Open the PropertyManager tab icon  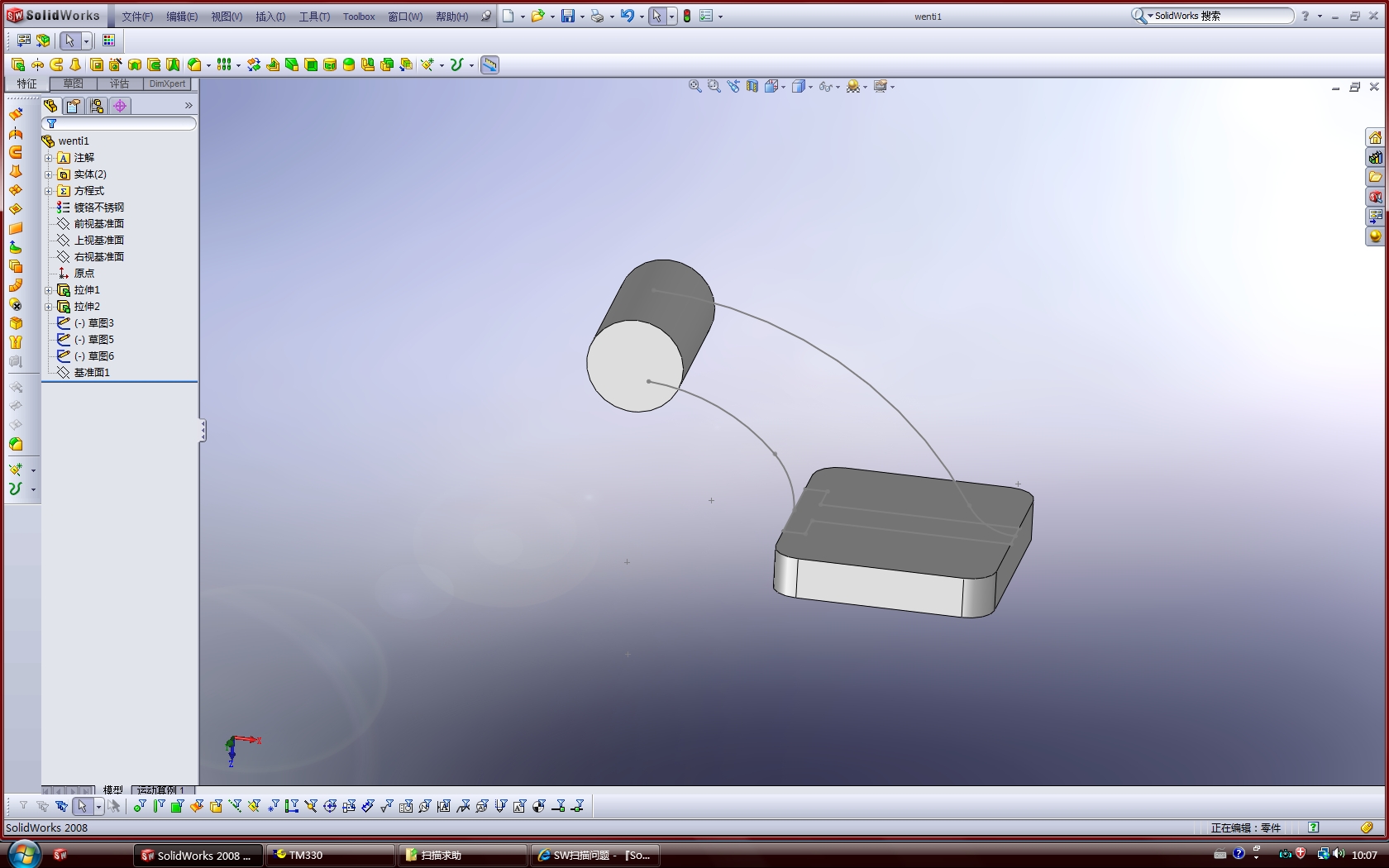[74, 106]
